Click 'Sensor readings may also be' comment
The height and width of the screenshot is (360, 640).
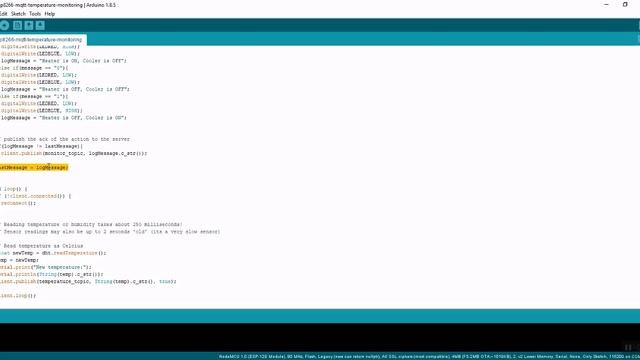point(110,232)
